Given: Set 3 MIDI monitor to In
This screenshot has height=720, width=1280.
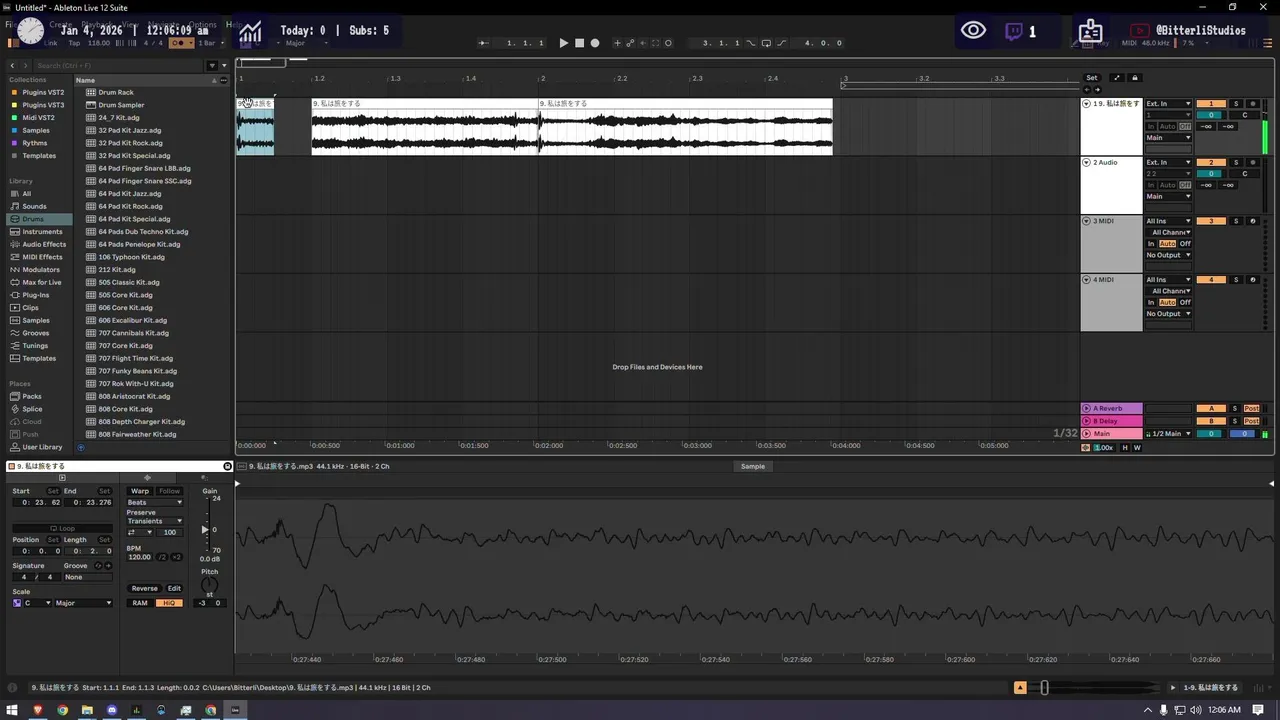Looking at the screenshot, I should pyautogui.click(x=1151, y=244).
